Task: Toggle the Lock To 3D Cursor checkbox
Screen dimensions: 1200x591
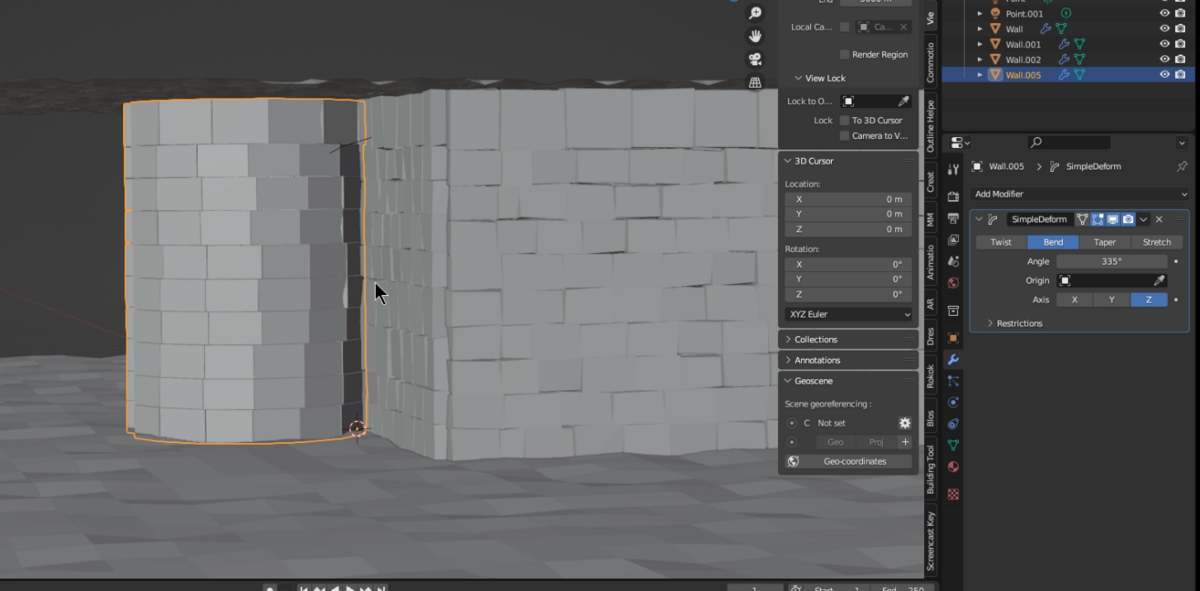Action: click(844, 120)
